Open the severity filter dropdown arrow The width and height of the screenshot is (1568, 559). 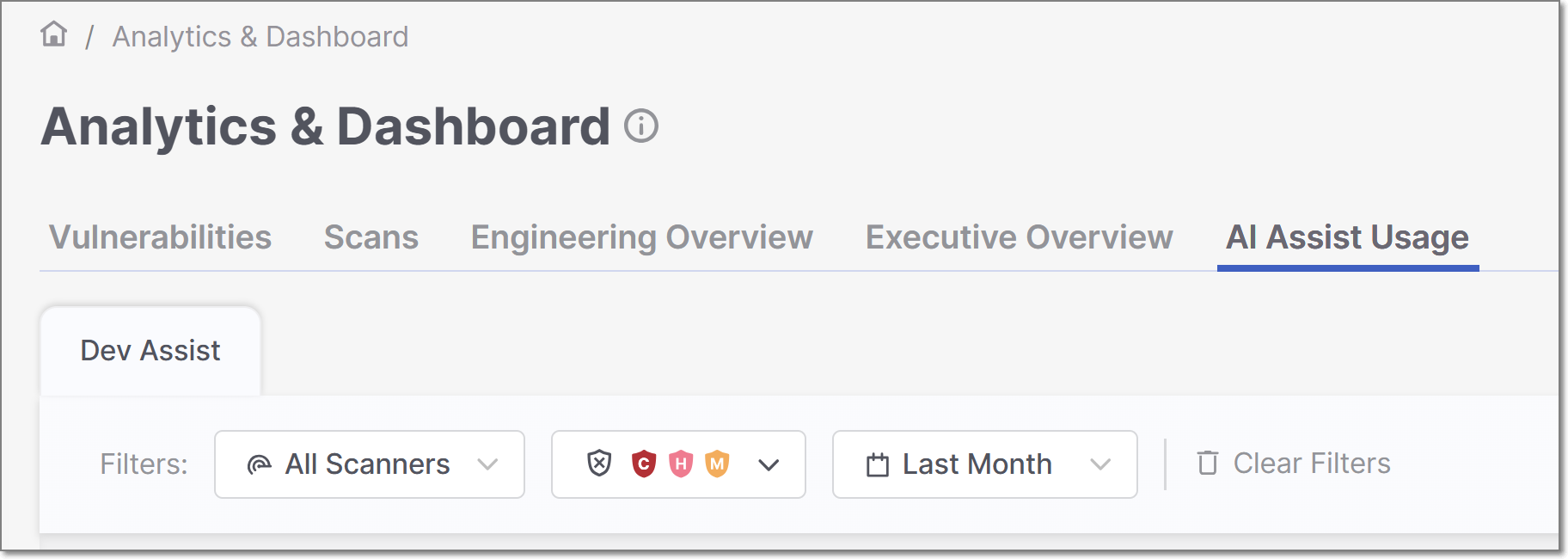(769, 465)
